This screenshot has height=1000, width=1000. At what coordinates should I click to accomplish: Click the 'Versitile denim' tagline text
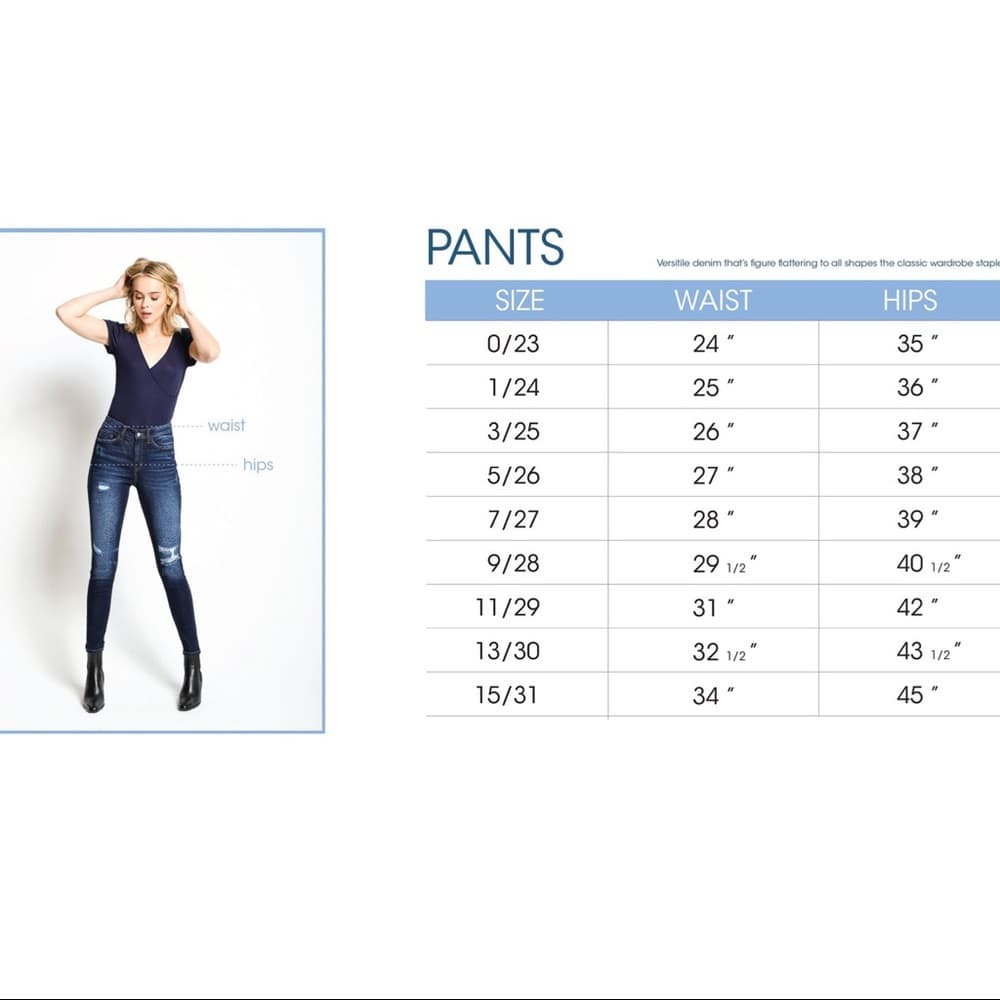tap(828, 263)
